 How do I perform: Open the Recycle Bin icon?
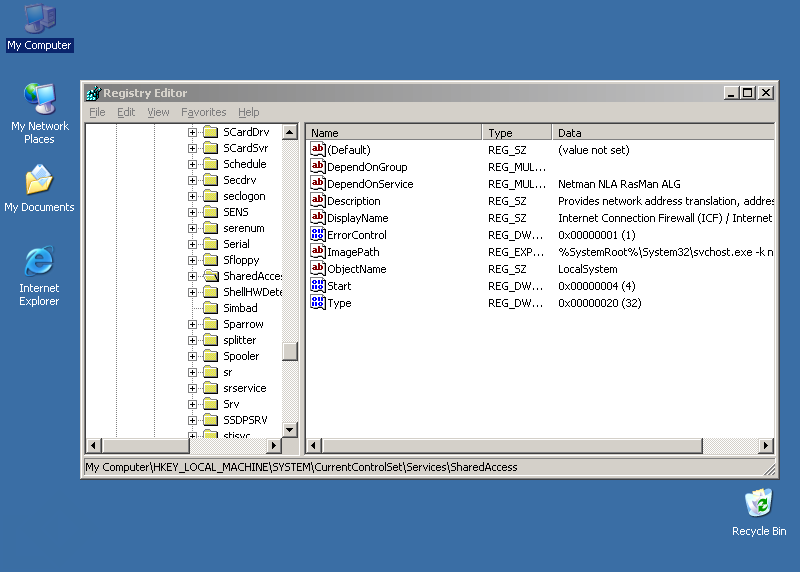pyautogui.click(x=759, y=512)
